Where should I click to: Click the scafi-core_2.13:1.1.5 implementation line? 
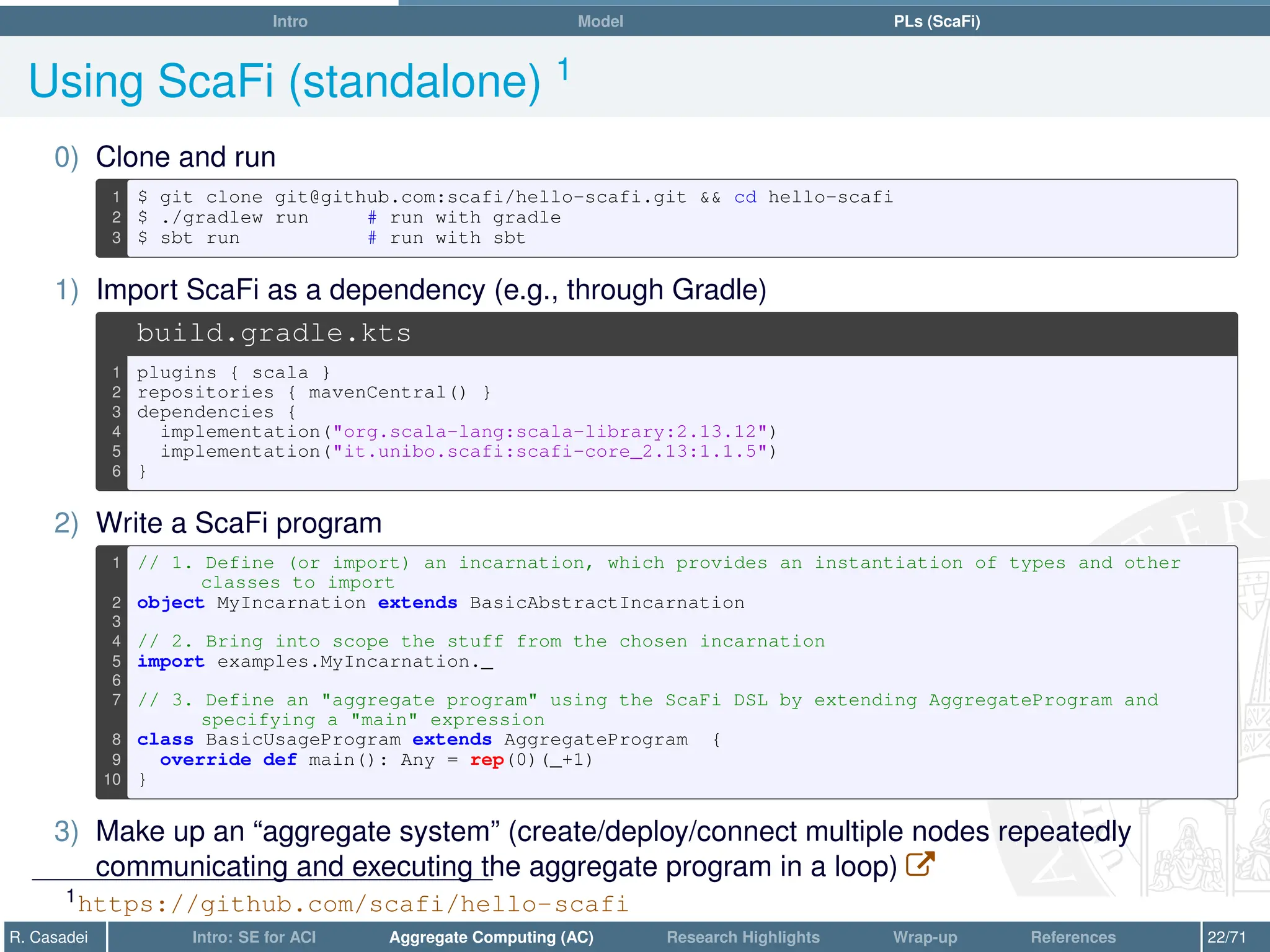pos(468,451)
